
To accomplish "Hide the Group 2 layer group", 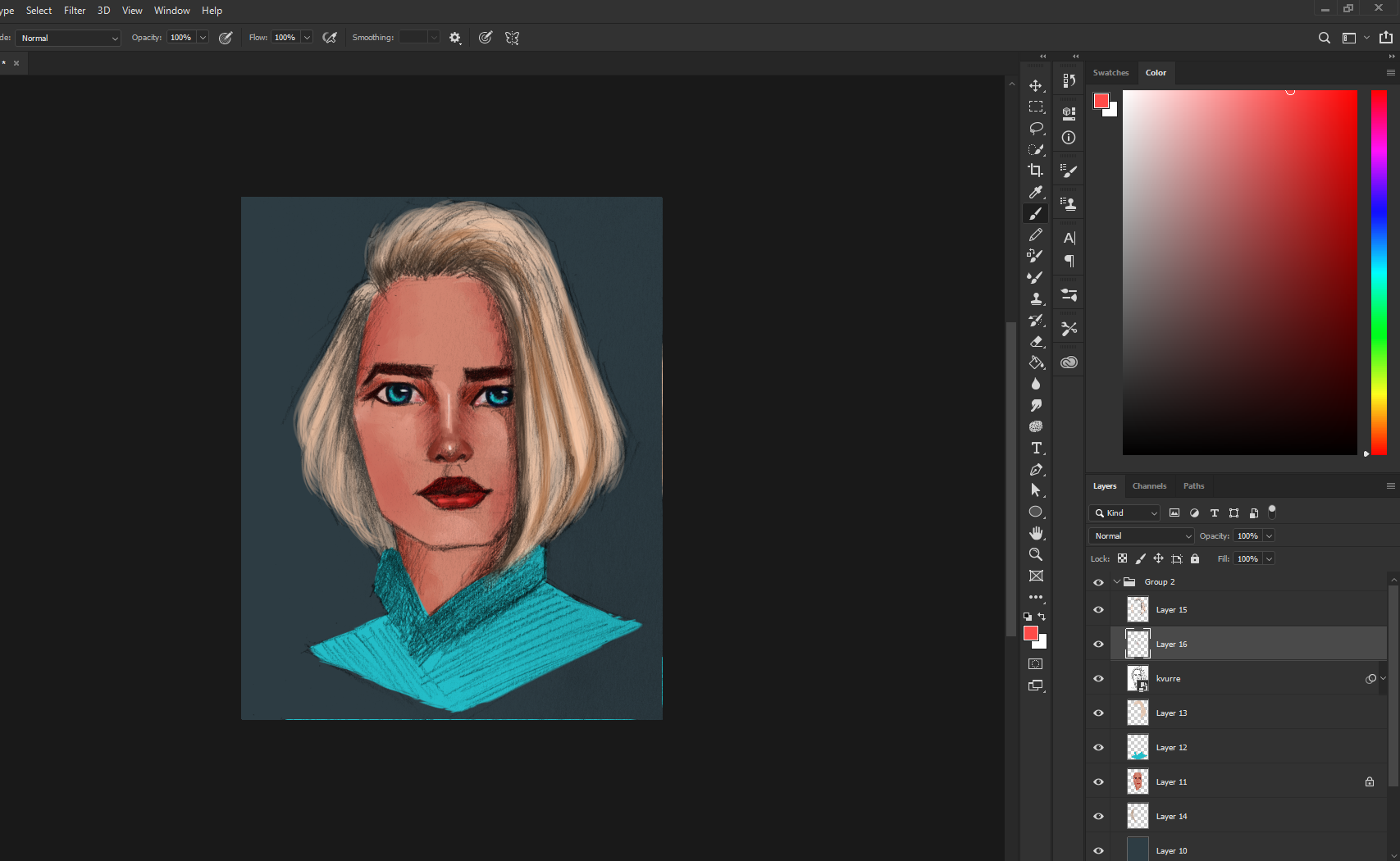I will 1098,582.
